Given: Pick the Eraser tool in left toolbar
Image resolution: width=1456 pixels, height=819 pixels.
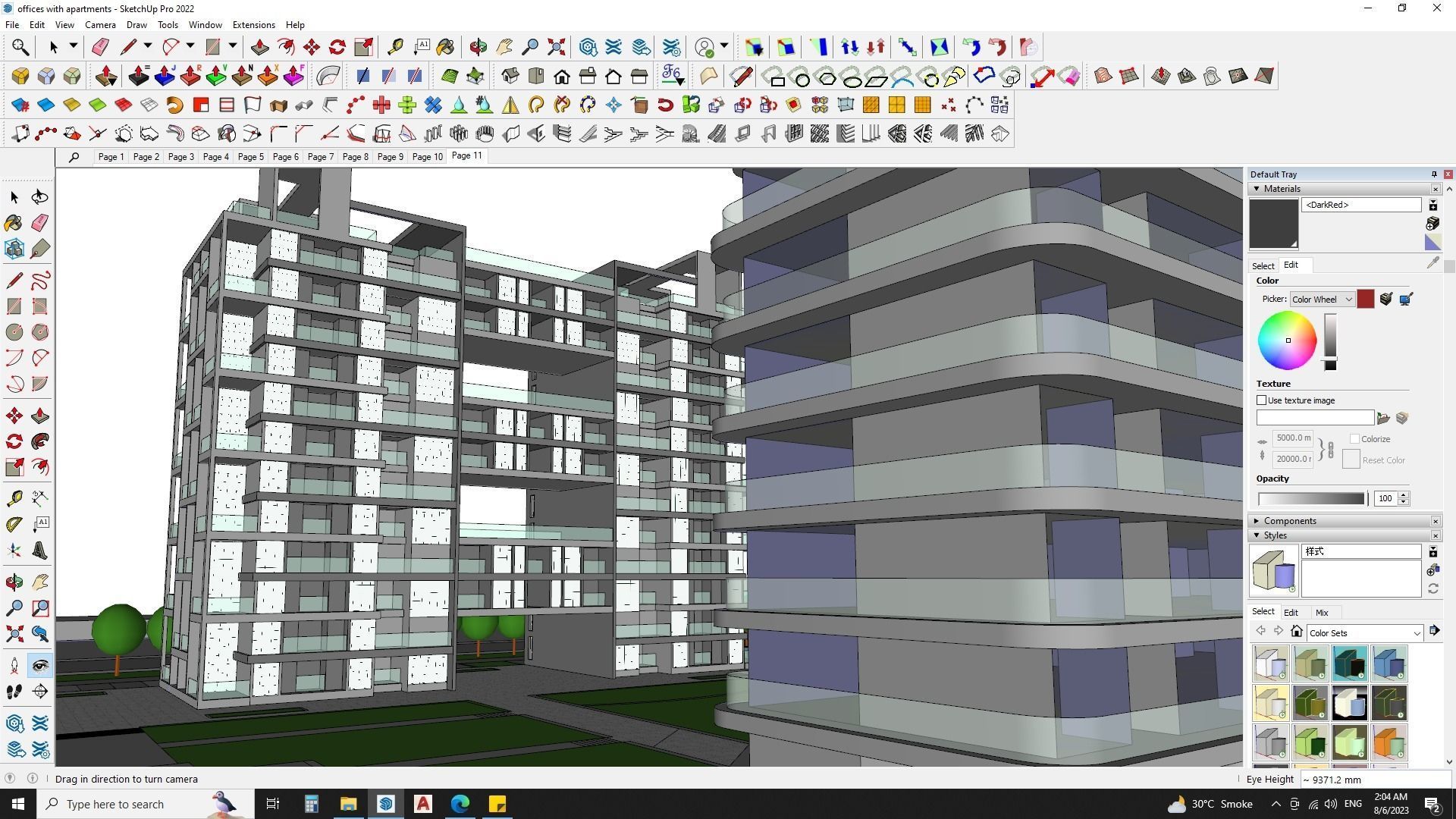Looking at the screenshot, I should pyautogui.click(x=39, y=223).
